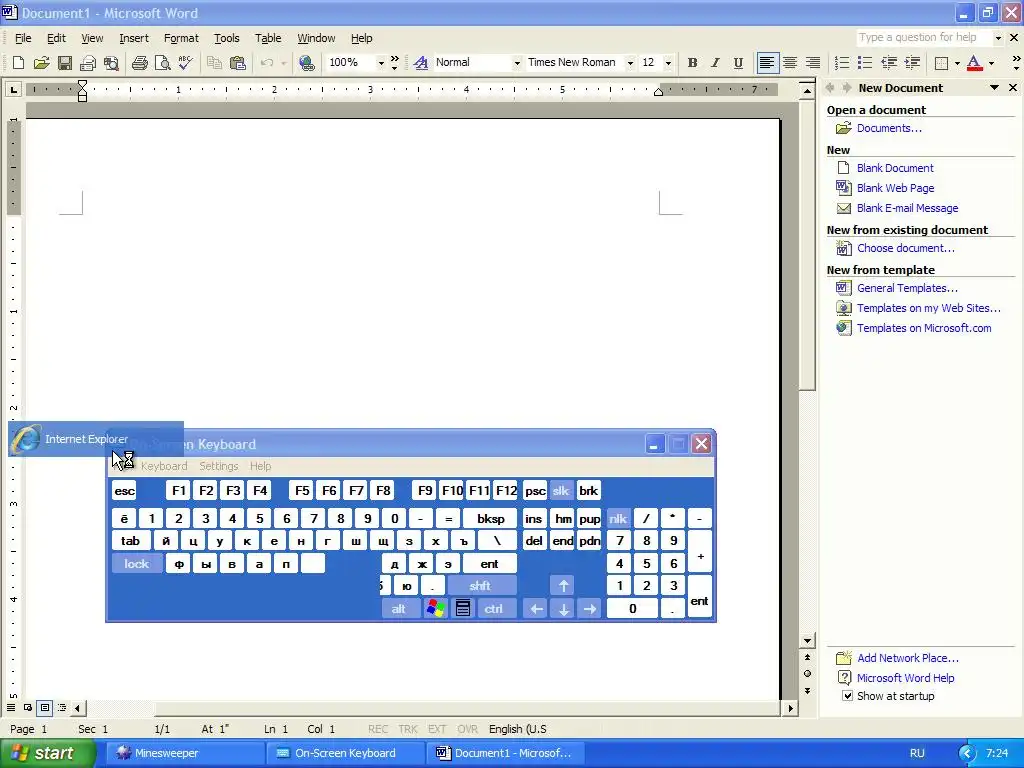Click the RU language indicator in tray
This screenshot has width=1024, height=768.
click(917, 754)
